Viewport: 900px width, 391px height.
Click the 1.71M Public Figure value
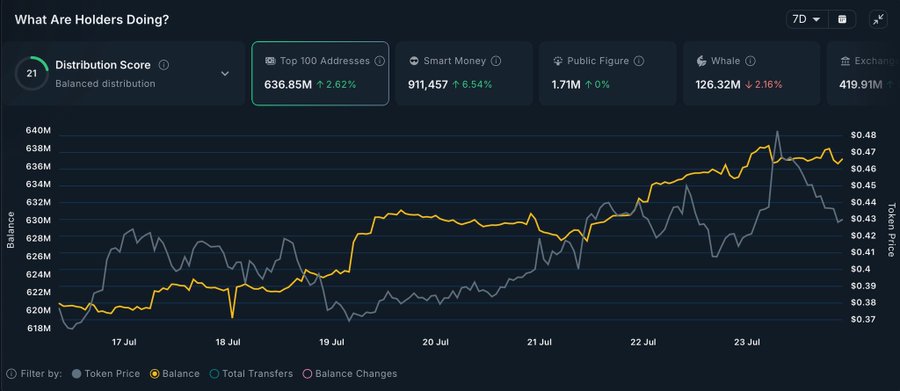[x=566, y=85]
